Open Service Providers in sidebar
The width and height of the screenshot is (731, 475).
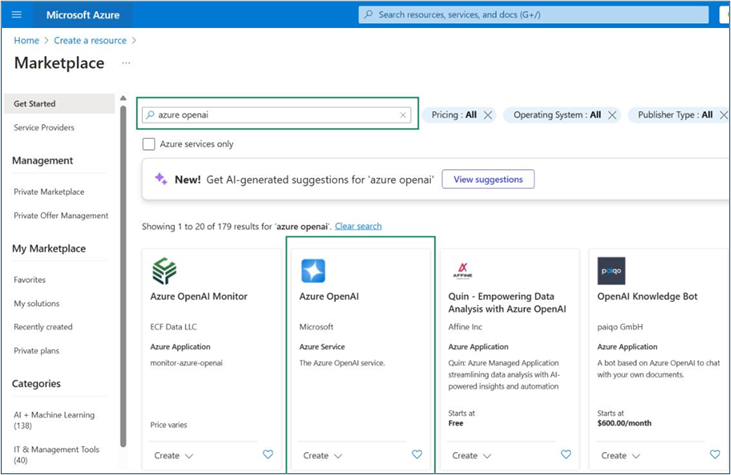(x=44, y=127)
